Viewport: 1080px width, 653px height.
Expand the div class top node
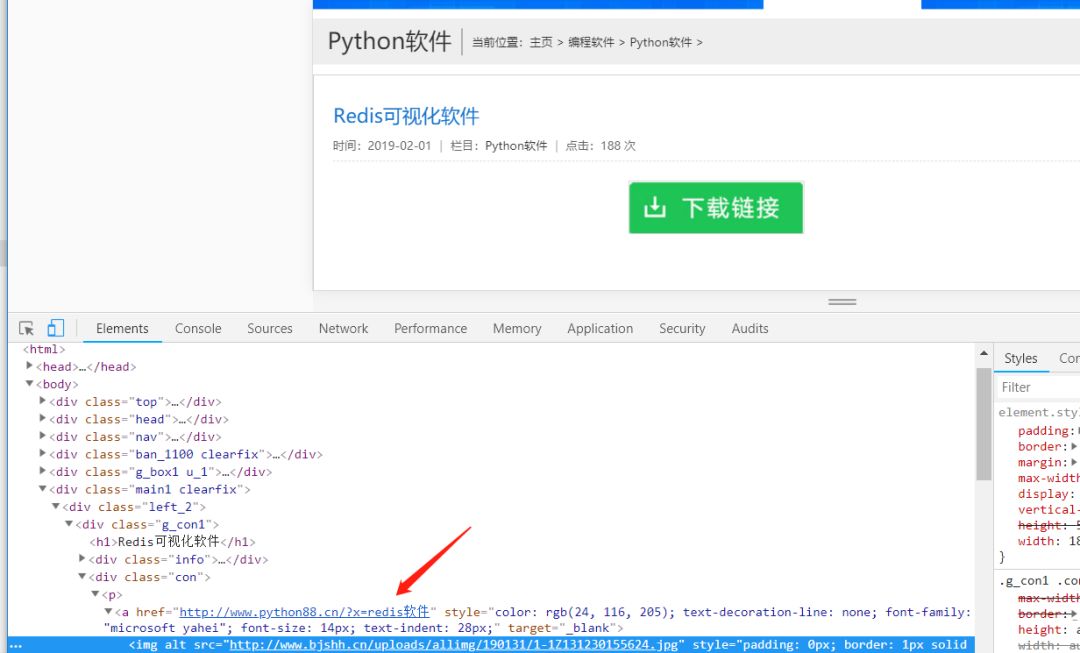43,401
